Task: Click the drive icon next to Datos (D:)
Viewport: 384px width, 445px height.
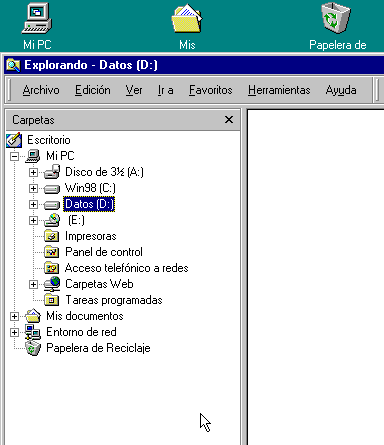Action: click(52, 205)
